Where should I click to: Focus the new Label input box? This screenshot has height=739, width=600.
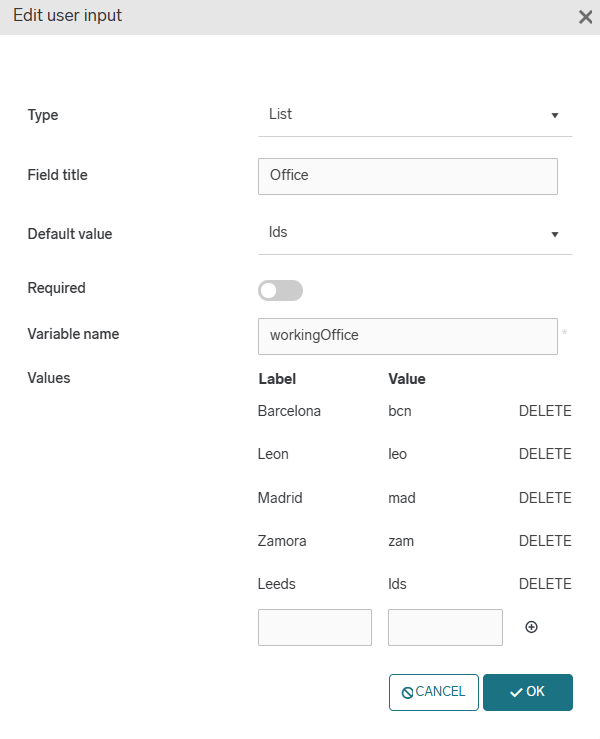[x=315, y=627]
